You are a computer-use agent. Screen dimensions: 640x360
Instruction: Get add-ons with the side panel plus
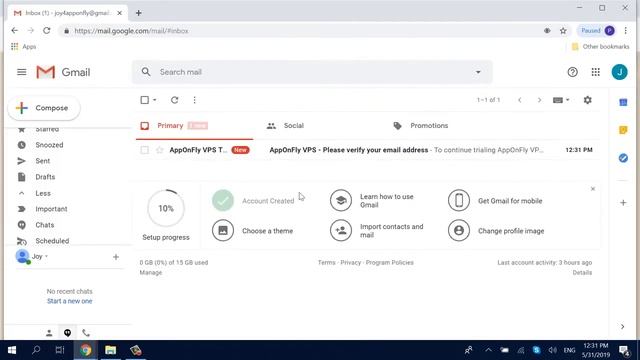[623, 202]
